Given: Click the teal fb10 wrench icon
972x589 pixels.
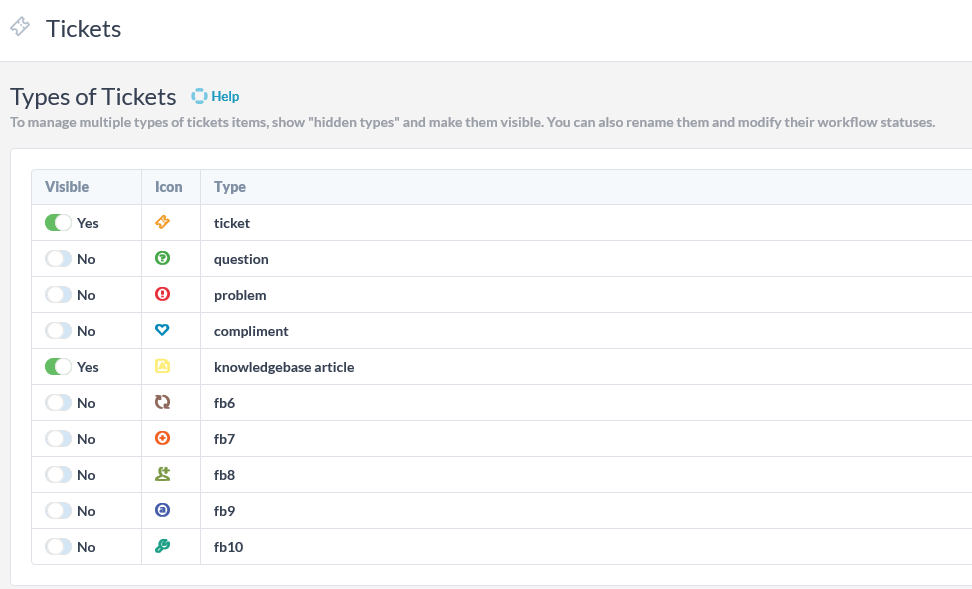Looking at the screenshot, I should (x=162, y=546).
